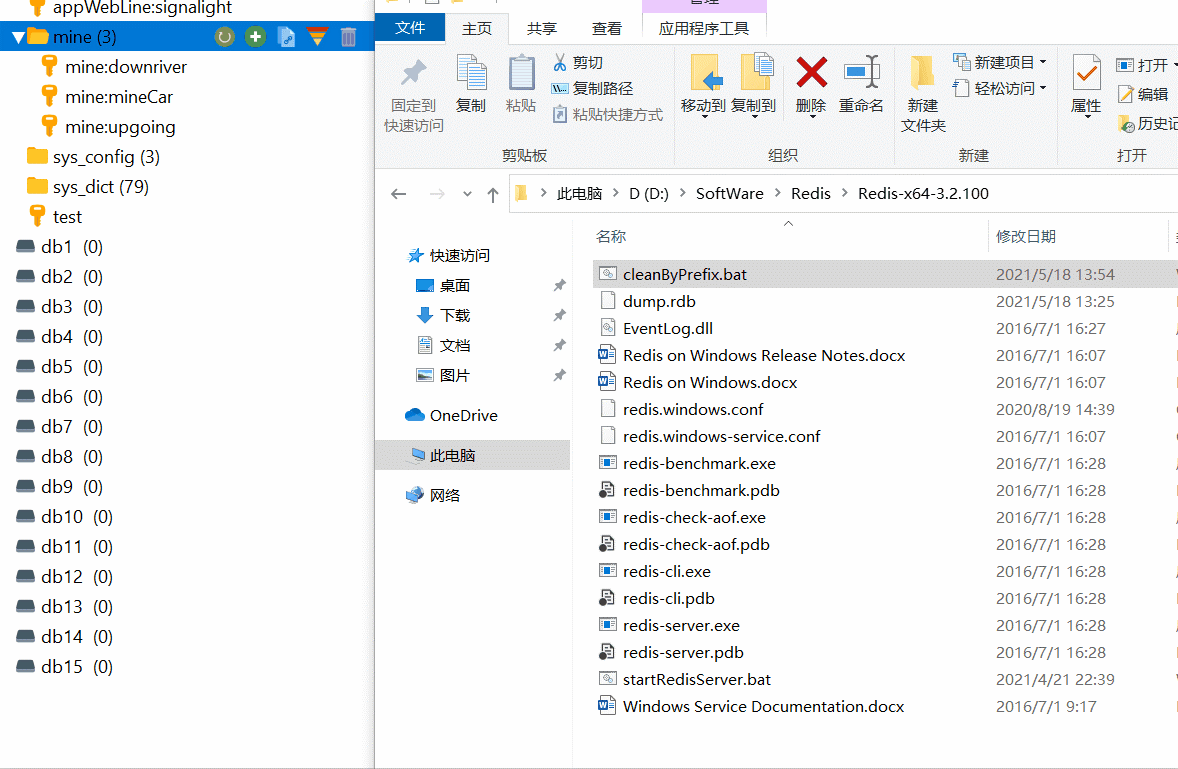Screen dimensions: 1178x769
Task: Click the 编辑 edit button
Action: [1143, 94]
